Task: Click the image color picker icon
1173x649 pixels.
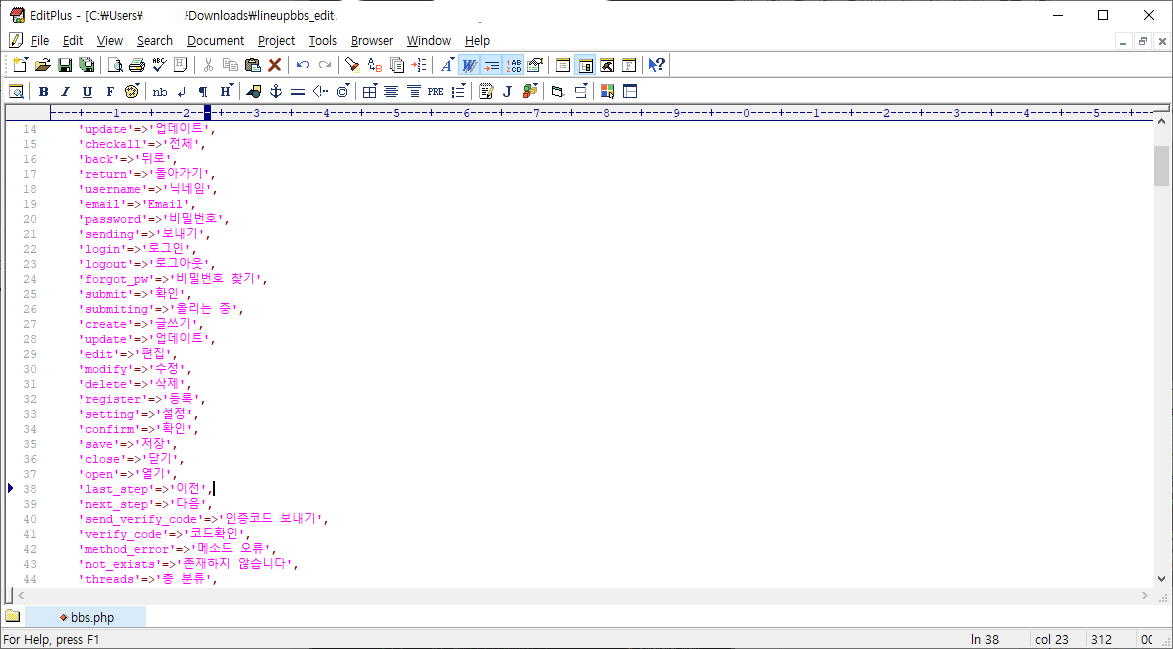Action: 607,91
